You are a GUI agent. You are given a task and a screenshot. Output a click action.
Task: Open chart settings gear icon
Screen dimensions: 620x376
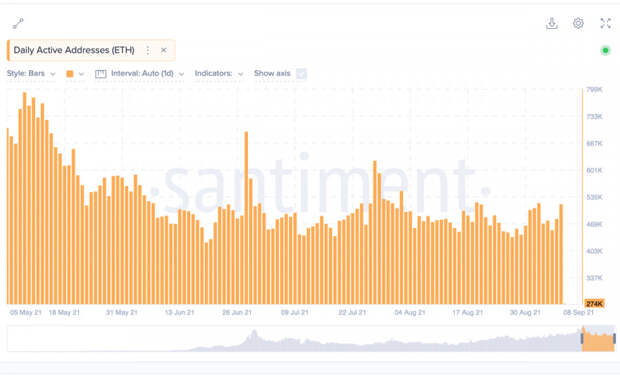tap(578, 23)
